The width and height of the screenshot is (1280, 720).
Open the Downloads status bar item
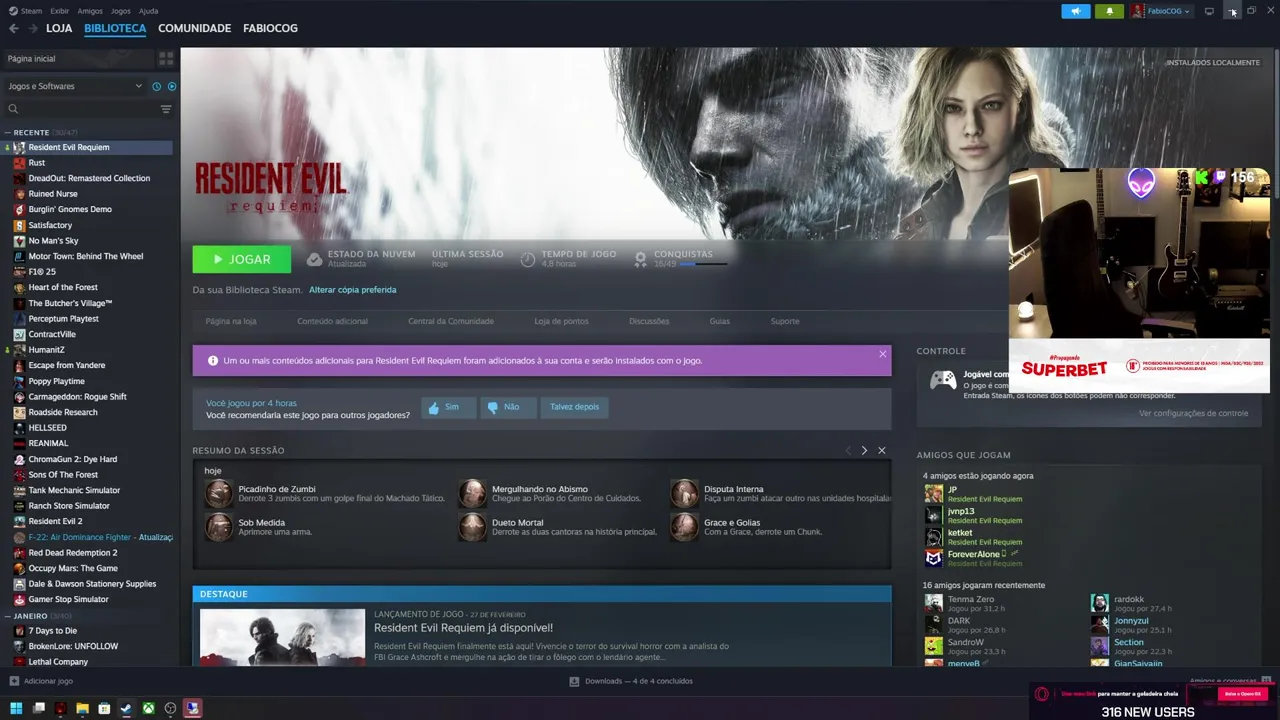click(631, 681)
